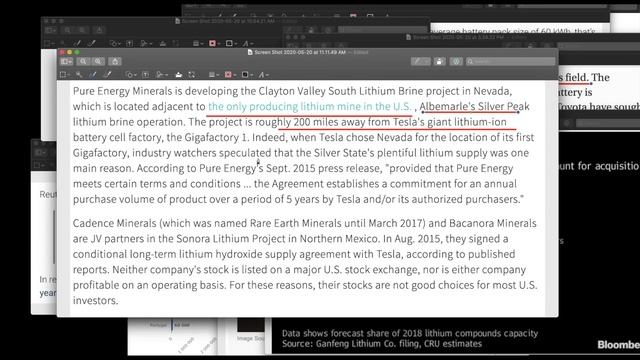Open Adjust Color in front window
Screen dimensions: 640x360
179,75
